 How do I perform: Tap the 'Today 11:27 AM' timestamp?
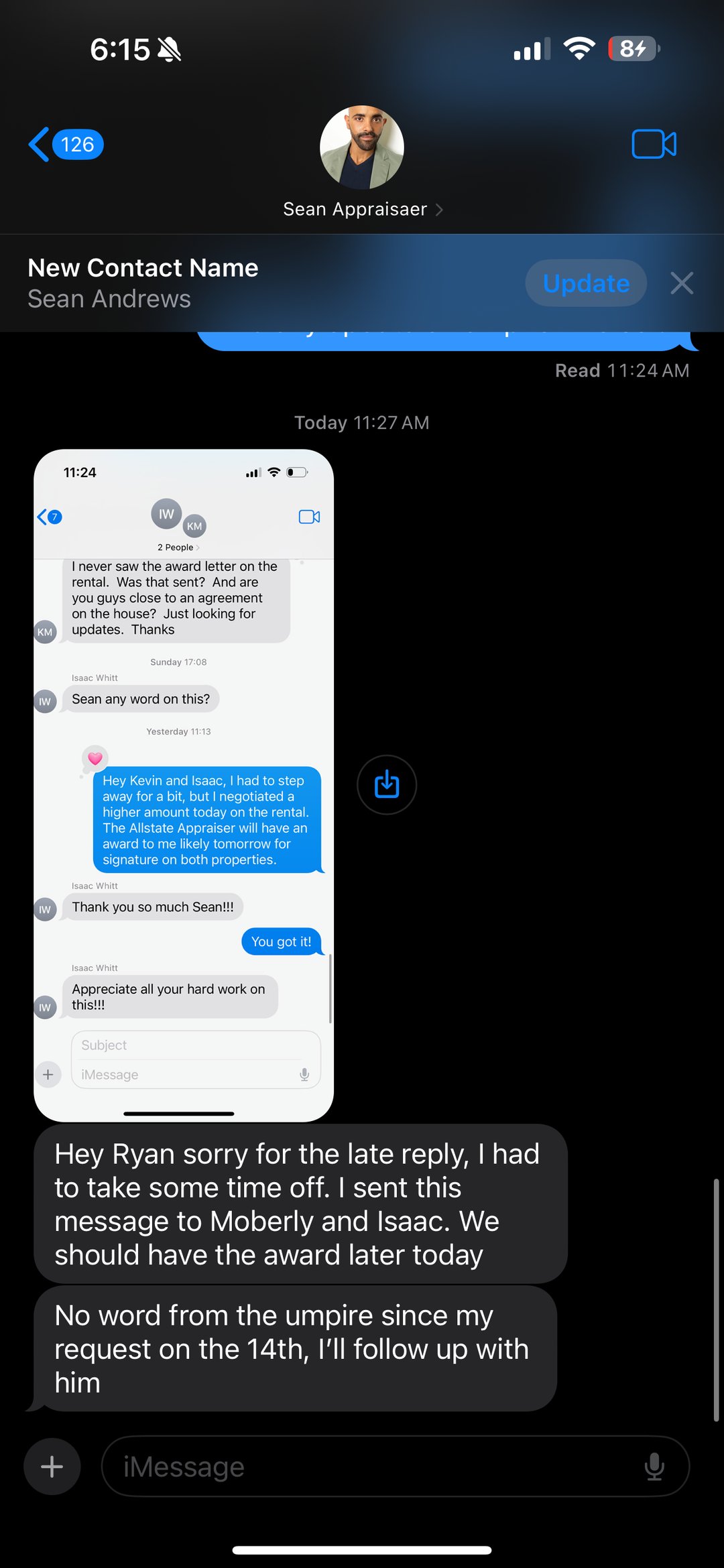pyautogui.click(x=362, y=423)
